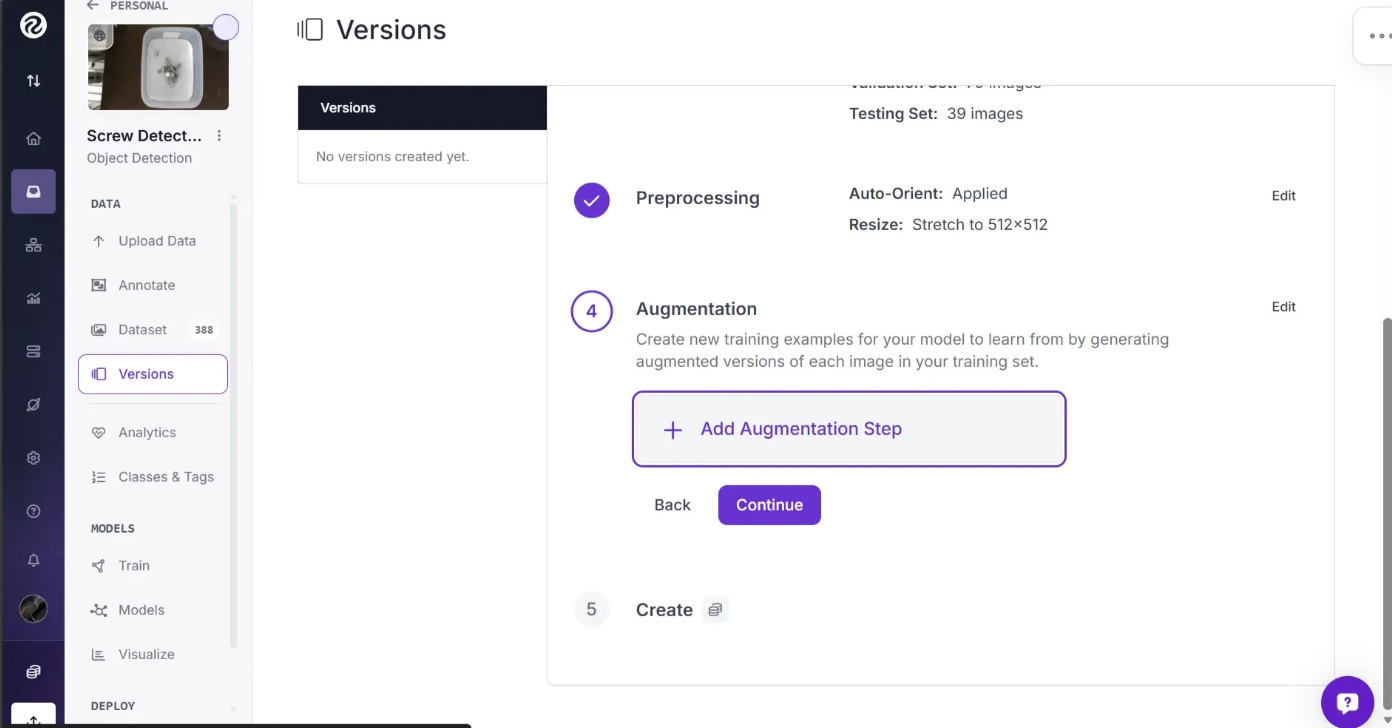This screenshot has height=728, width=1392.
Task: Select Dataset in the sidebar
Action: pyautogui.click(x=142, y=329)
